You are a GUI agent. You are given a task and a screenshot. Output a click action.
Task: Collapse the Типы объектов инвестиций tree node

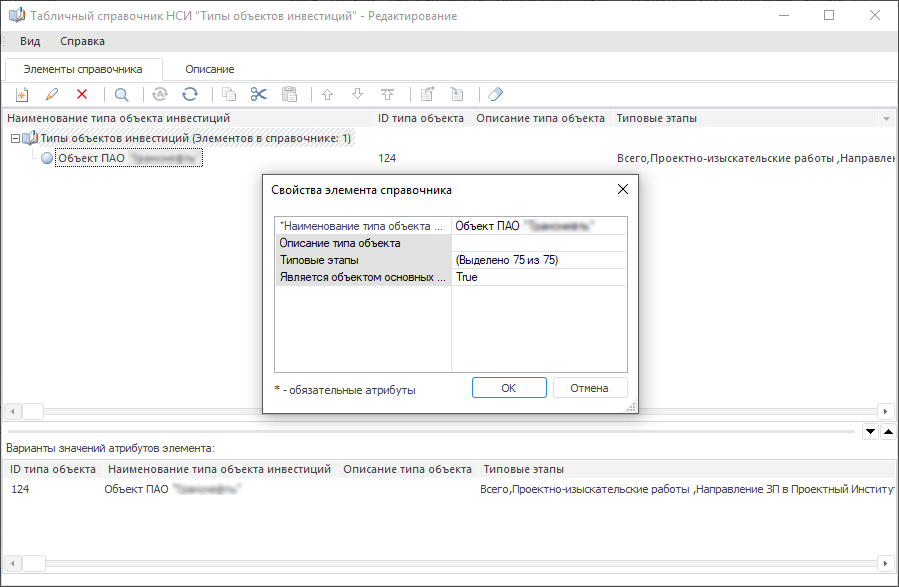pyautogui.click(x=15, y=139)
